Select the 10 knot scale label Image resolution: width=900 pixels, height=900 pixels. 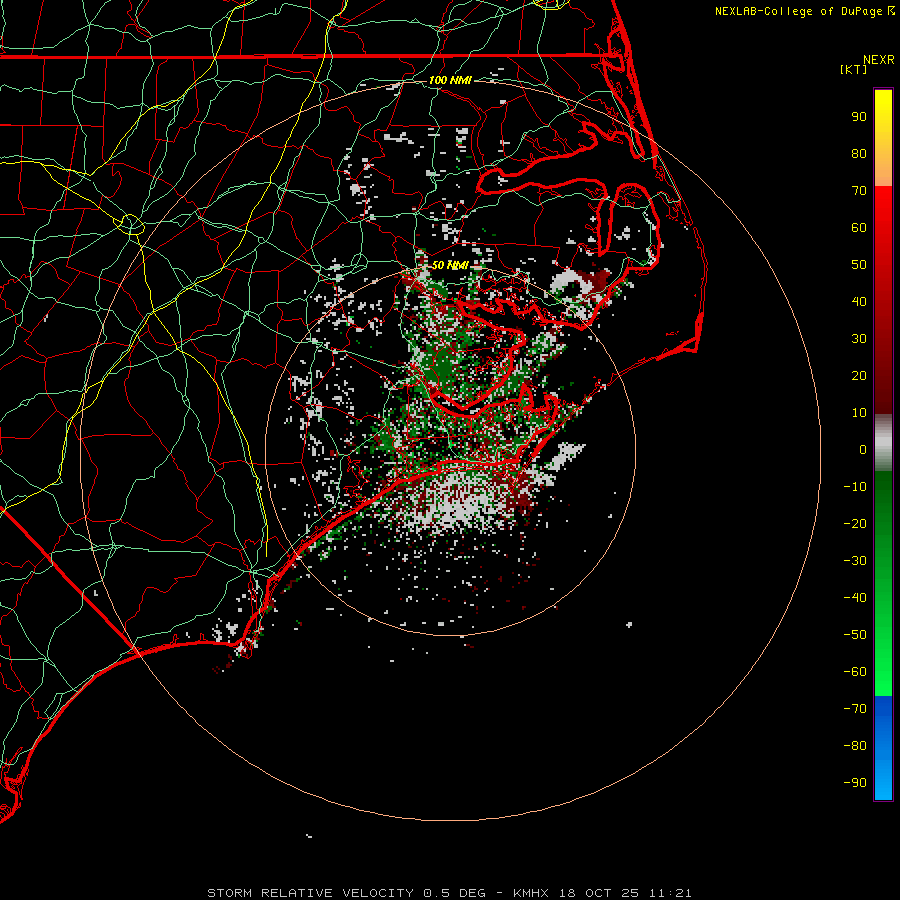[859, 413]
